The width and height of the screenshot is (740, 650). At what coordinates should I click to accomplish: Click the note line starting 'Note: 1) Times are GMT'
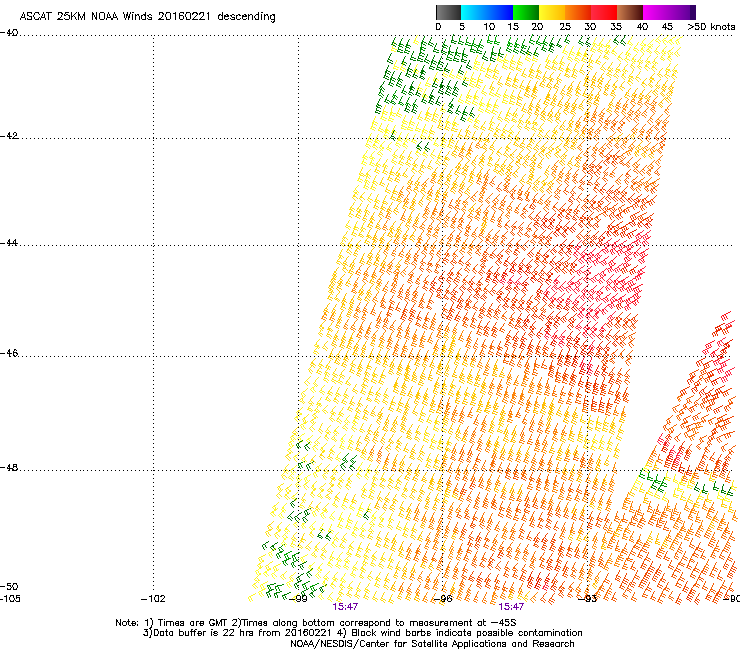pyautogui.click(x=316, y=623)
